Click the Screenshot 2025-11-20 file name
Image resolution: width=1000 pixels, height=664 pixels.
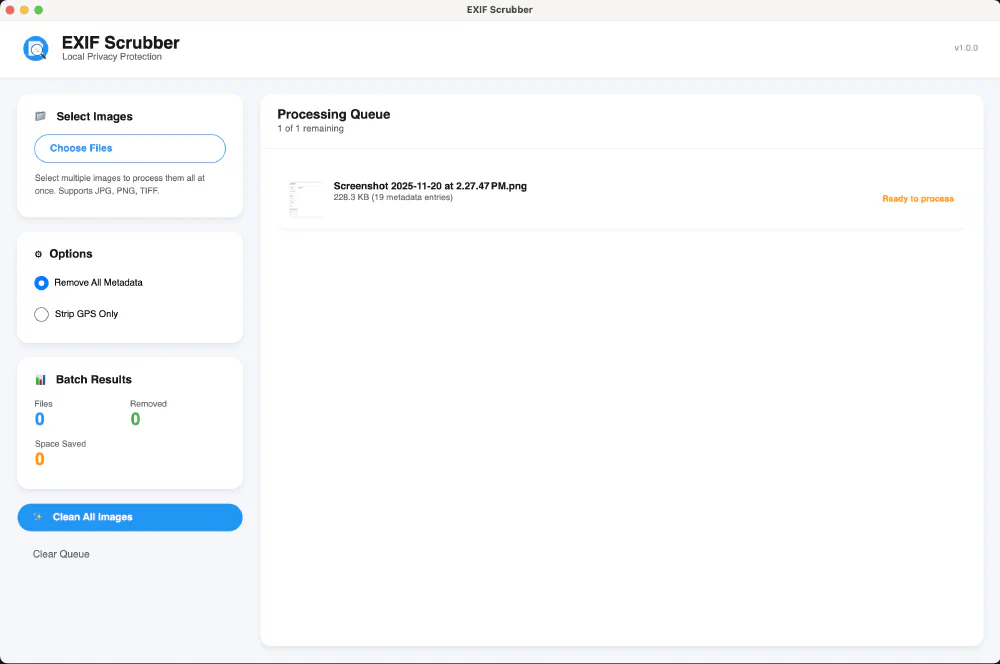430,186
